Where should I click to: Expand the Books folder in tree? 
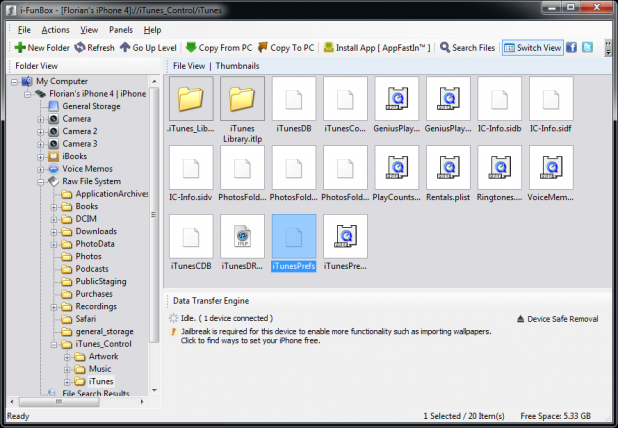54,206
